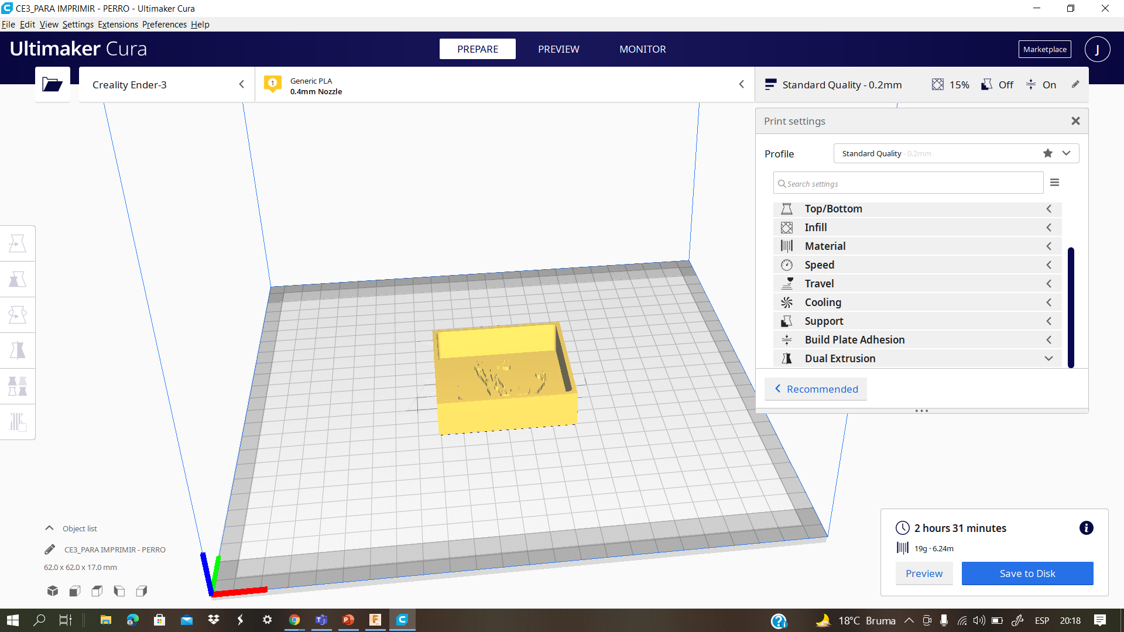1124x632 pixels.
Task: Click the edit pencil icon in print settings bar
Action: pyautogui.click(x=1075, y=85)
